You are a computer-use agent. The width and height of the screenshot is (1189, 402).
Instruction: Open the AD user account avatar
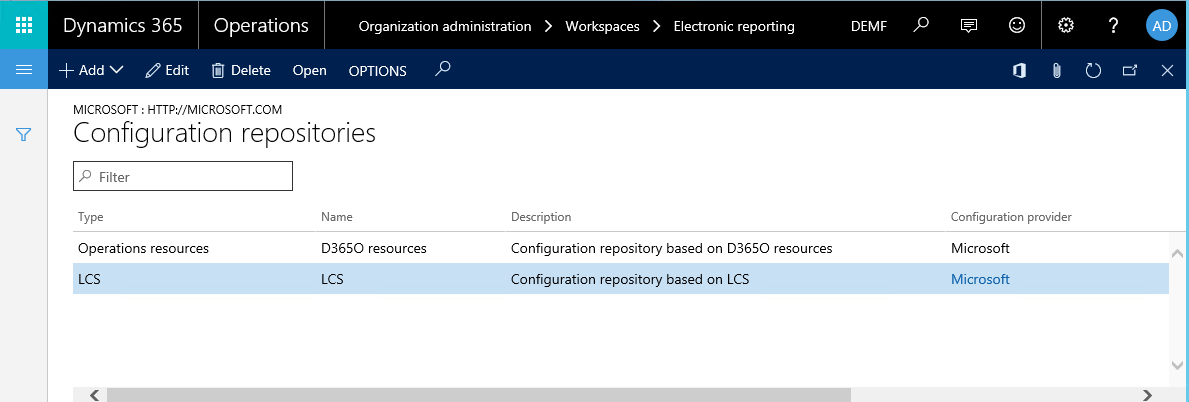click(1161, 25)
